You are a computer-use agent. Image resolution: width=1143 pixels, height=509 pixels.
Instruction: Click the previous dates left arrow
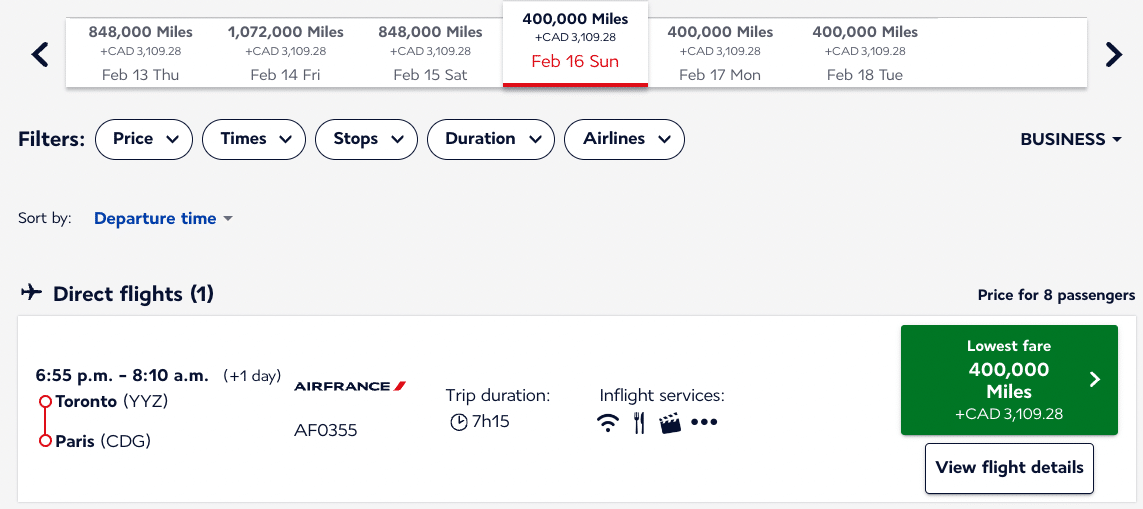tap(40, 54)
